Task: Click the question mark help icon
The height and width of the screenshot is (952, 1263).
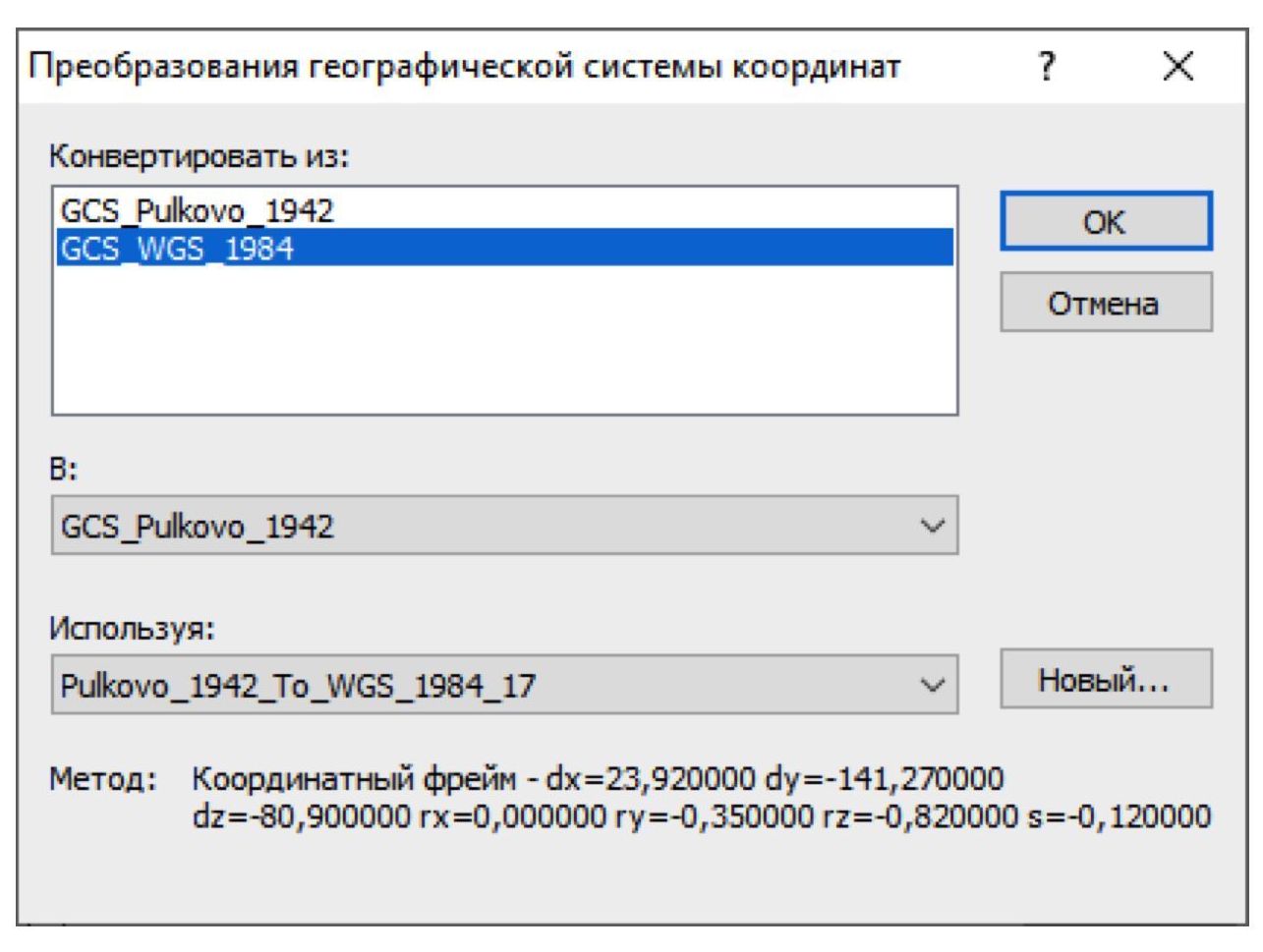Action: [1048, 67]
